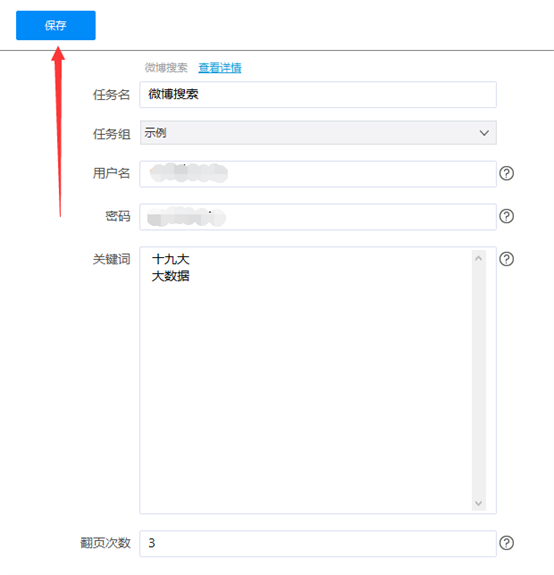Click into the 密码 input field
The width and height of the screenshot is (554, 575).
point(318,217)
